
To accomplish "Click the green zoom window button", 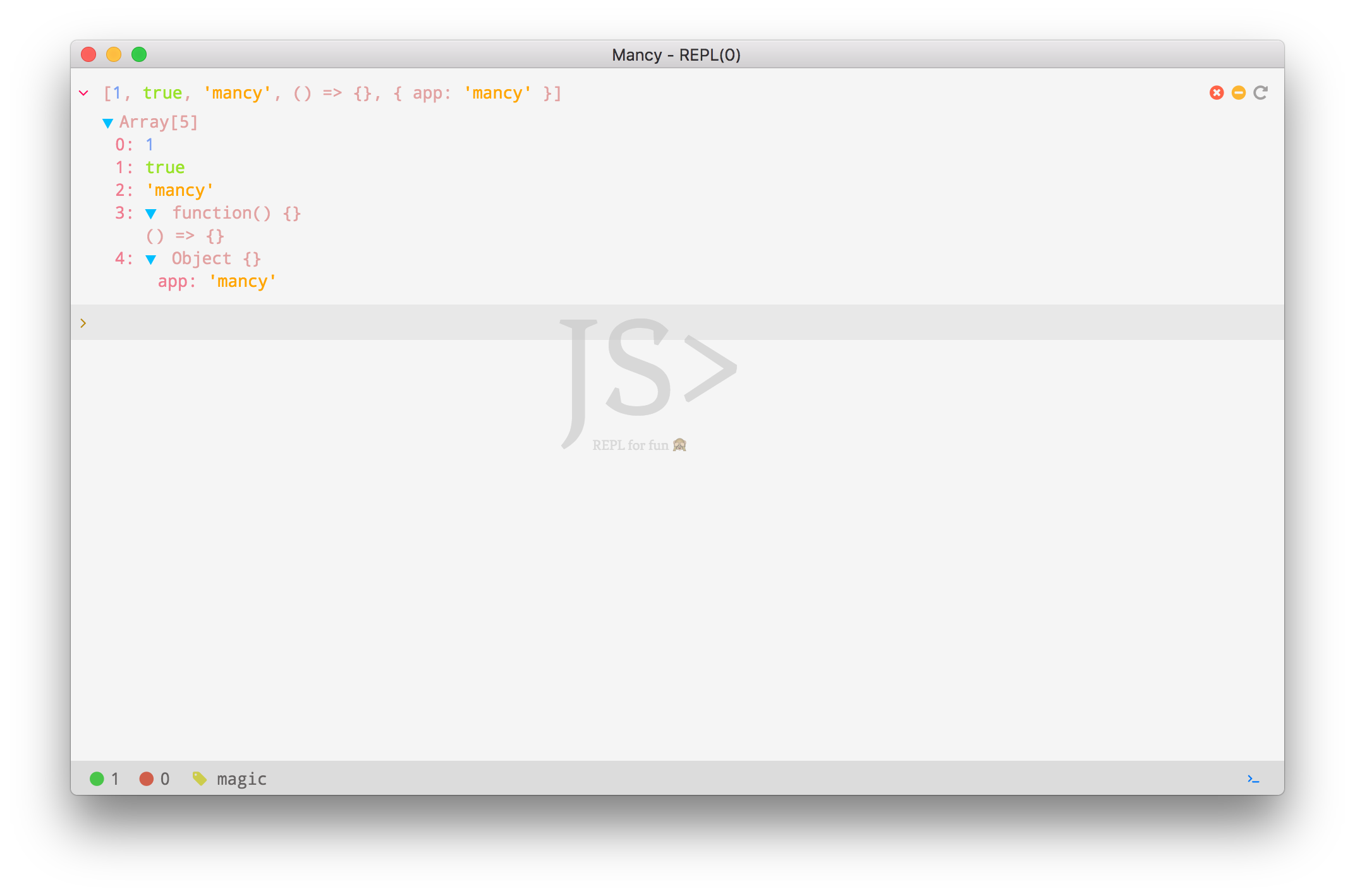I will coord(139,54).
